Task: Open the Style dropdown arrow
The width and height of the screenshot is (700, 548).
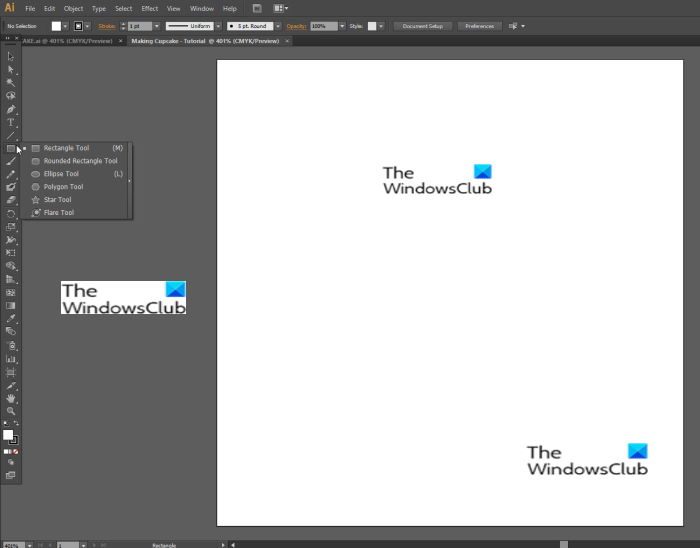Action: pos(381,26)
